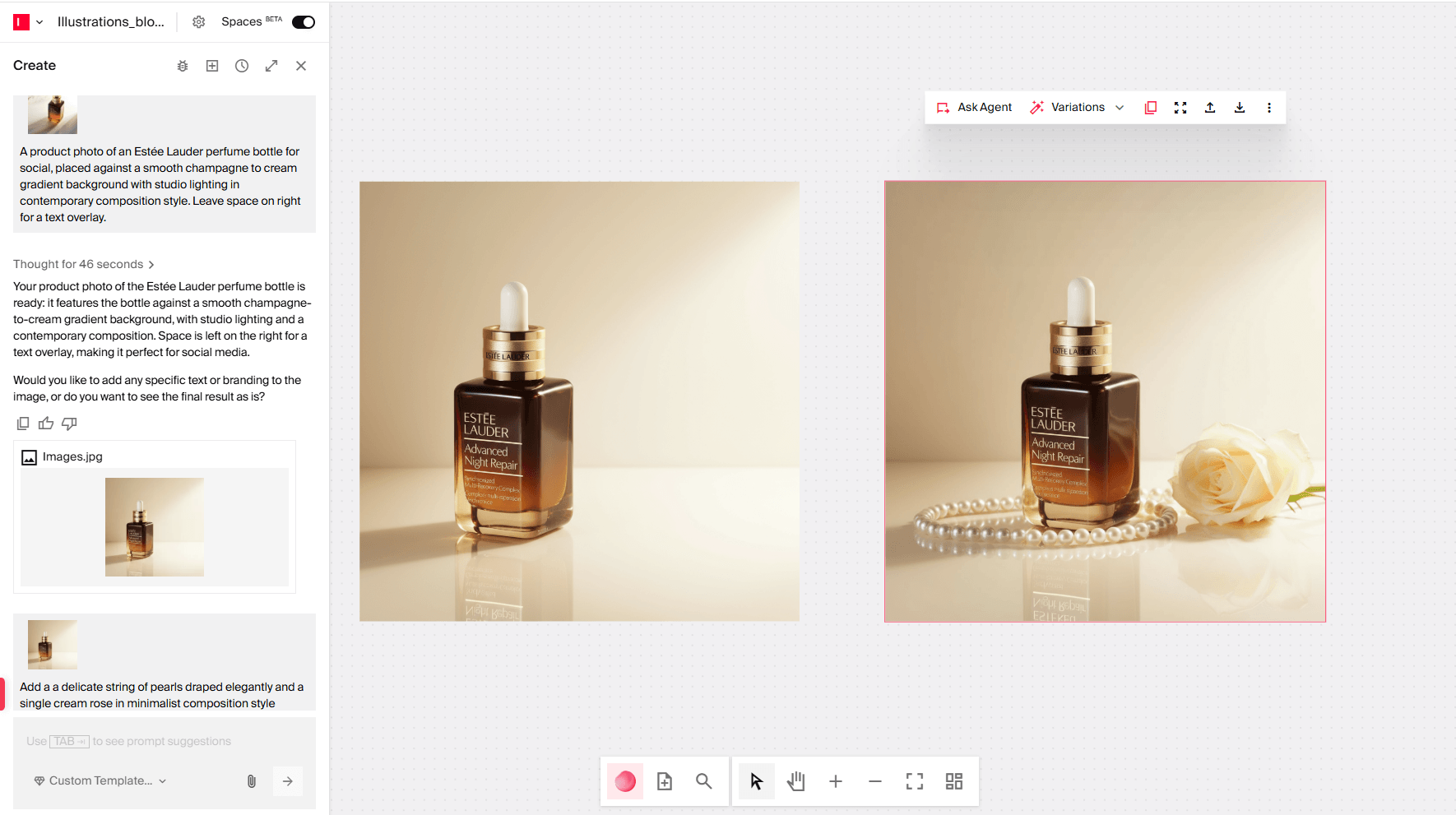Select the cursor selection tool
1456x815 pixels.
[755, 781]
